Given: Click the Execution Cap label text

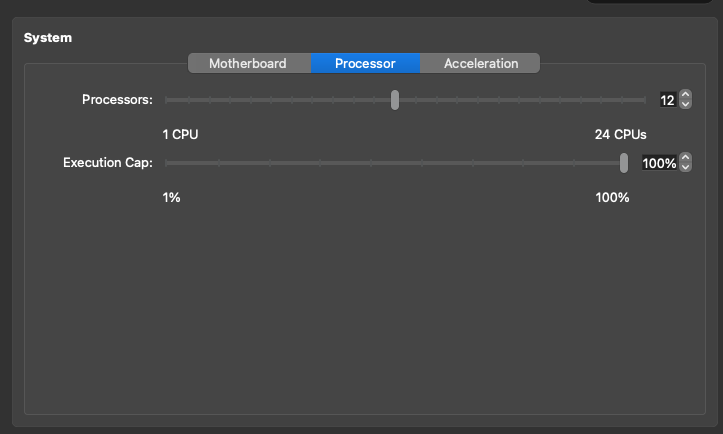Looking at the screenshot, I should 107,163.
